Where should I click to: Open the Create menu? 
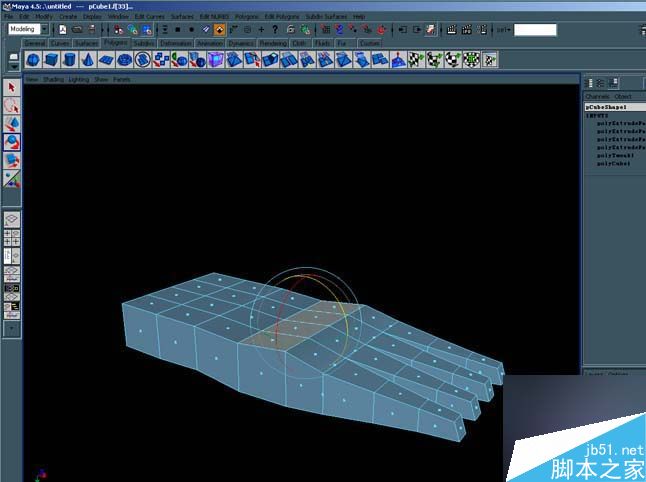pyautogui.click(x=68, y=17)
